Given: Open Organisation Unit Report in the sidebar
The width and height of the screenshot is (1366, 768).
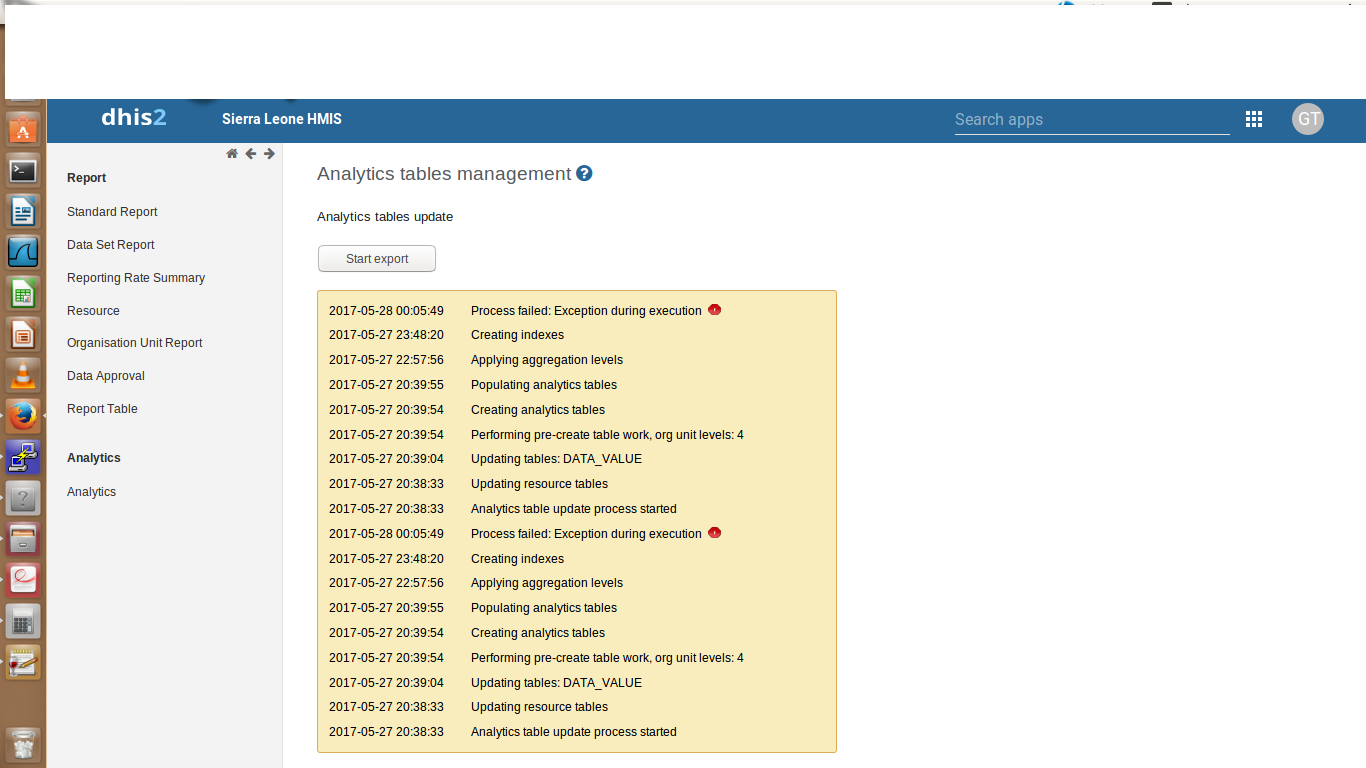Looking at the screenshot, I should [135, 343].
